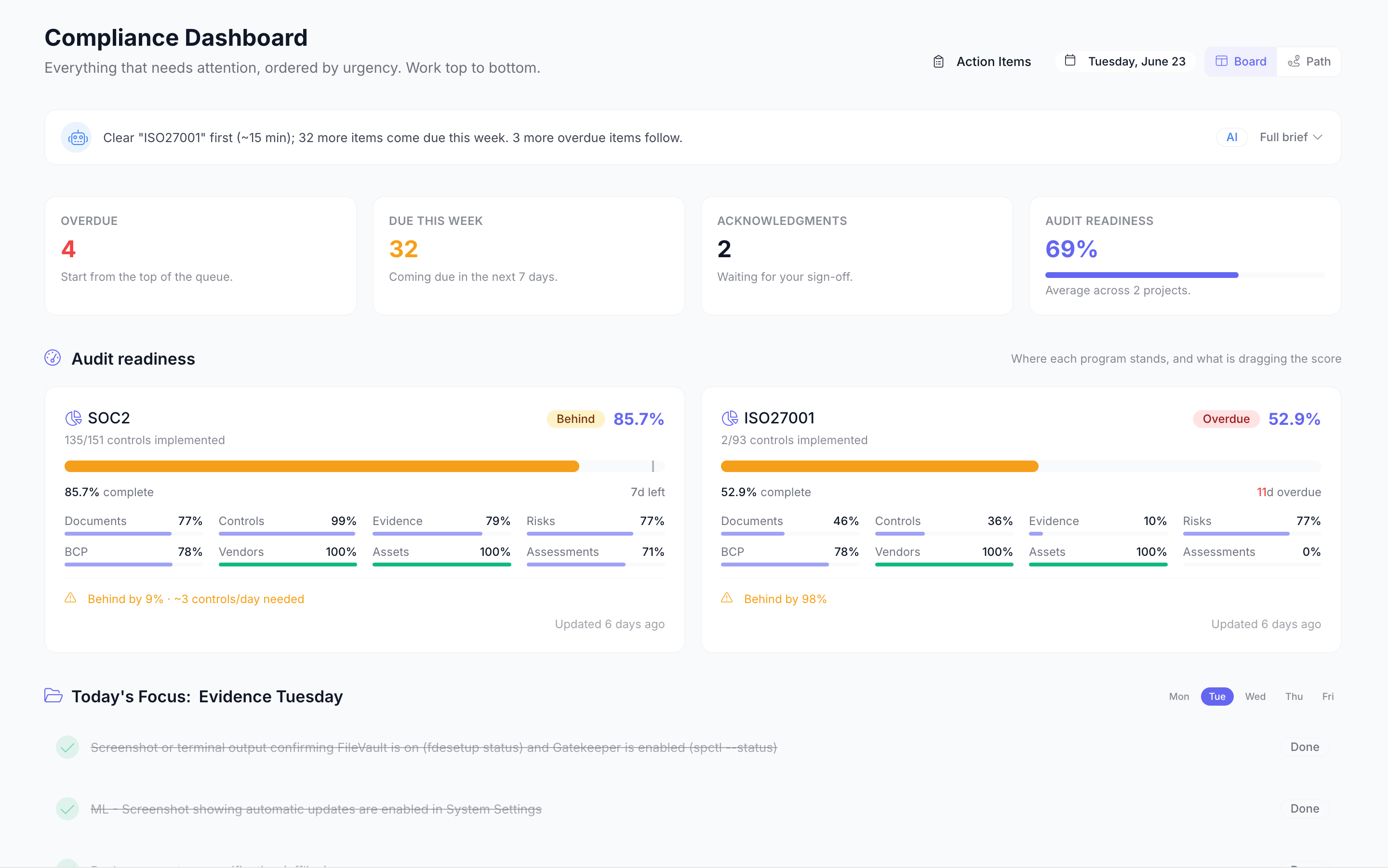The width and height of the screenshot is (1388, 868).
Task: Click the ISO27001 52.9% score
Action: pos(1295,419)
